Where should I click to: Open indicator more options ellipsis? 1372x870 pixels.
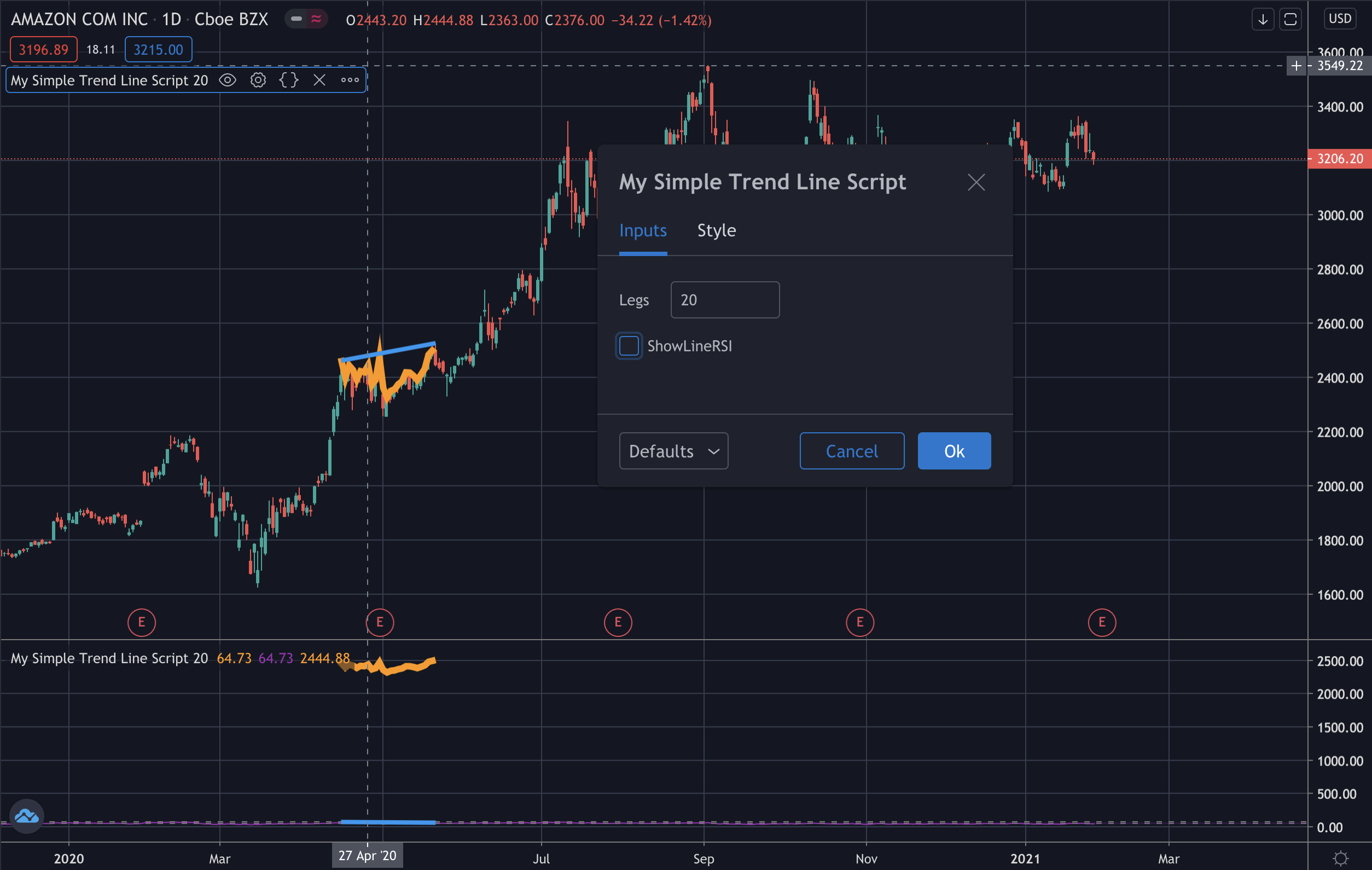[x=350, y=80]
